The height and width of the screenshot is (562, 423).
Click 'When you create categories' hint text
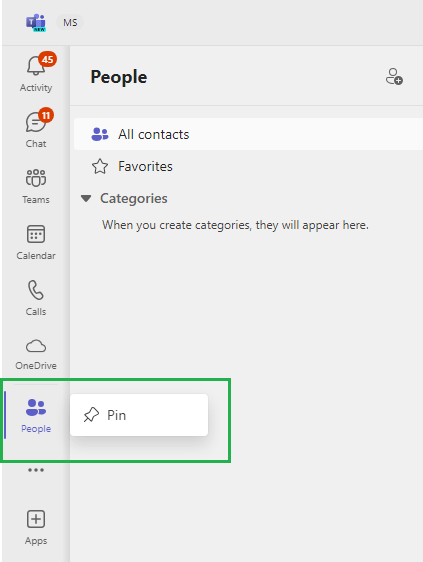click(235, 225)
